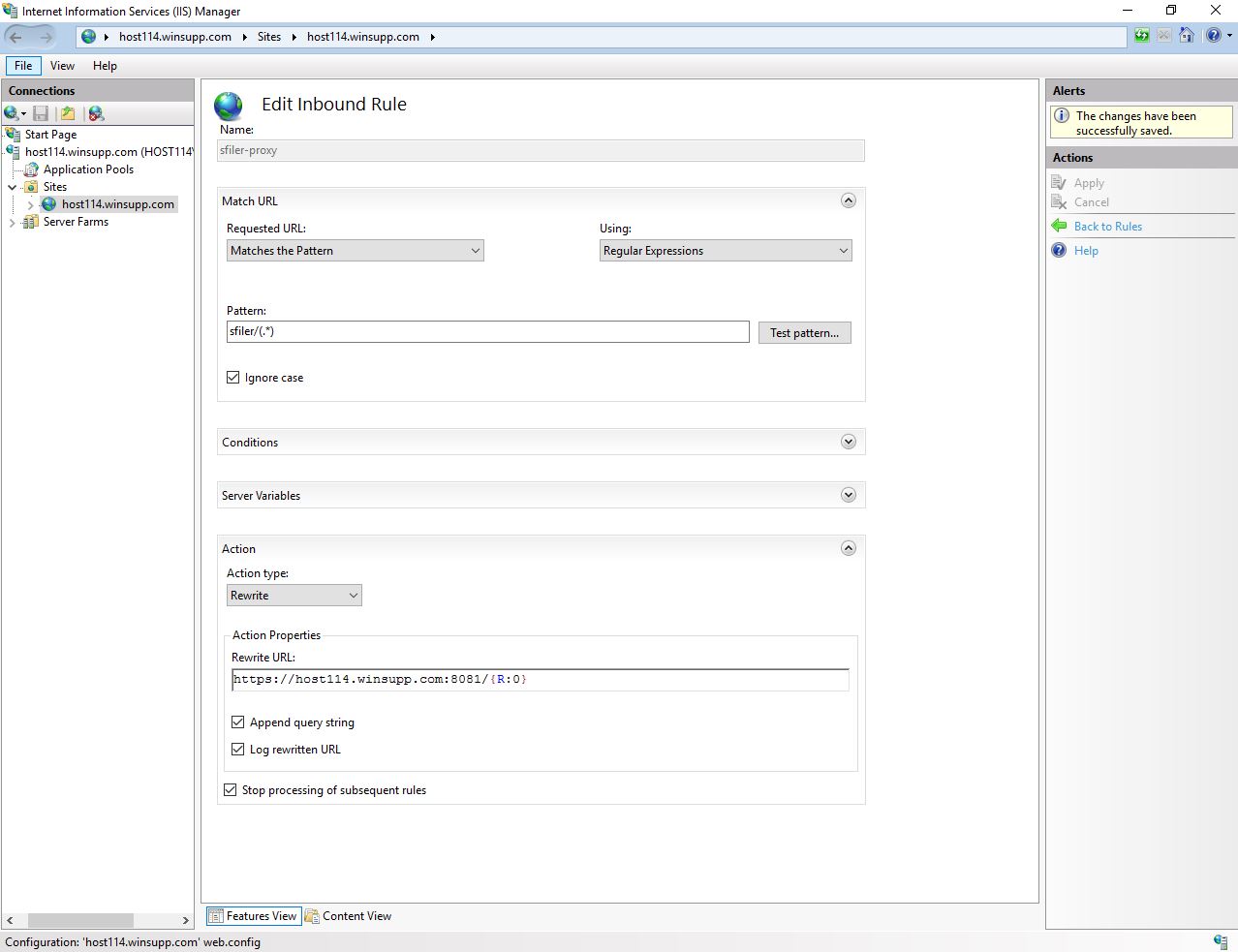Click the Cancel action icon

[1059, 201]
